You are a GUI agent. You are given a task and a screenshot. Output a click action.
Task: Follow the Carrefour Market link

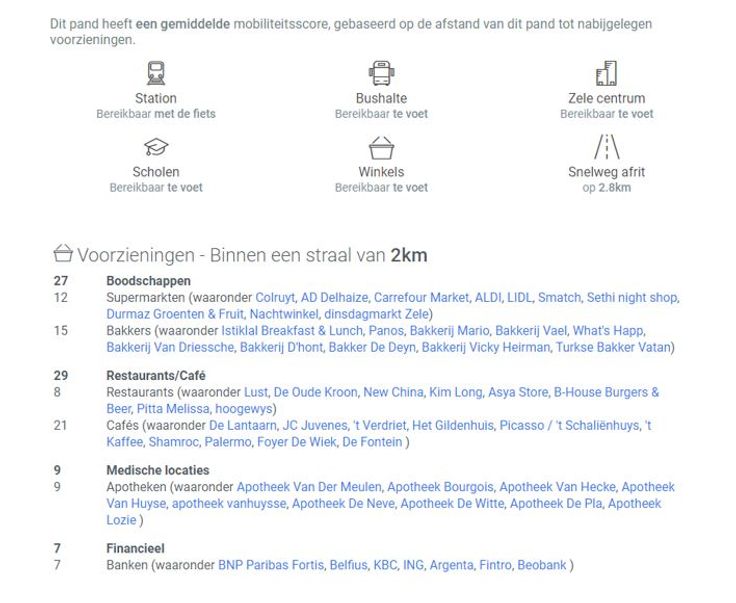[x=423, y=297]
